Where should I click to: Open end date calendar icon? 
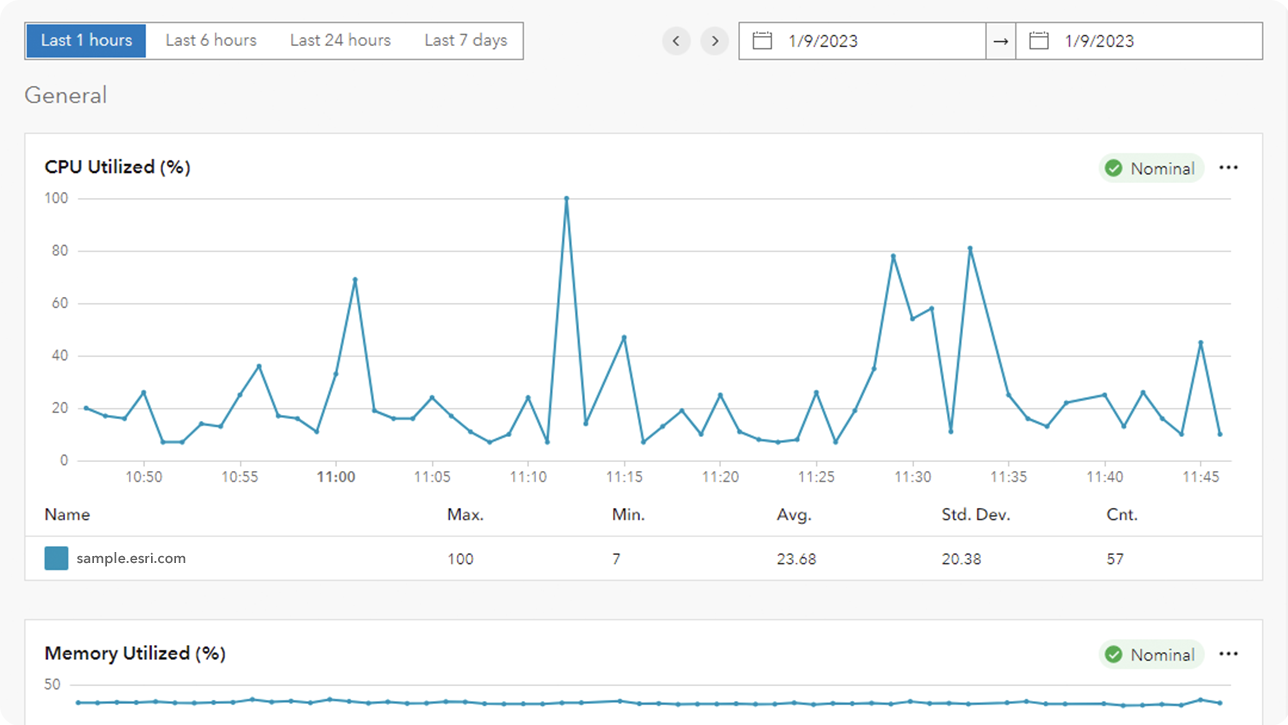pos(1039,41)
